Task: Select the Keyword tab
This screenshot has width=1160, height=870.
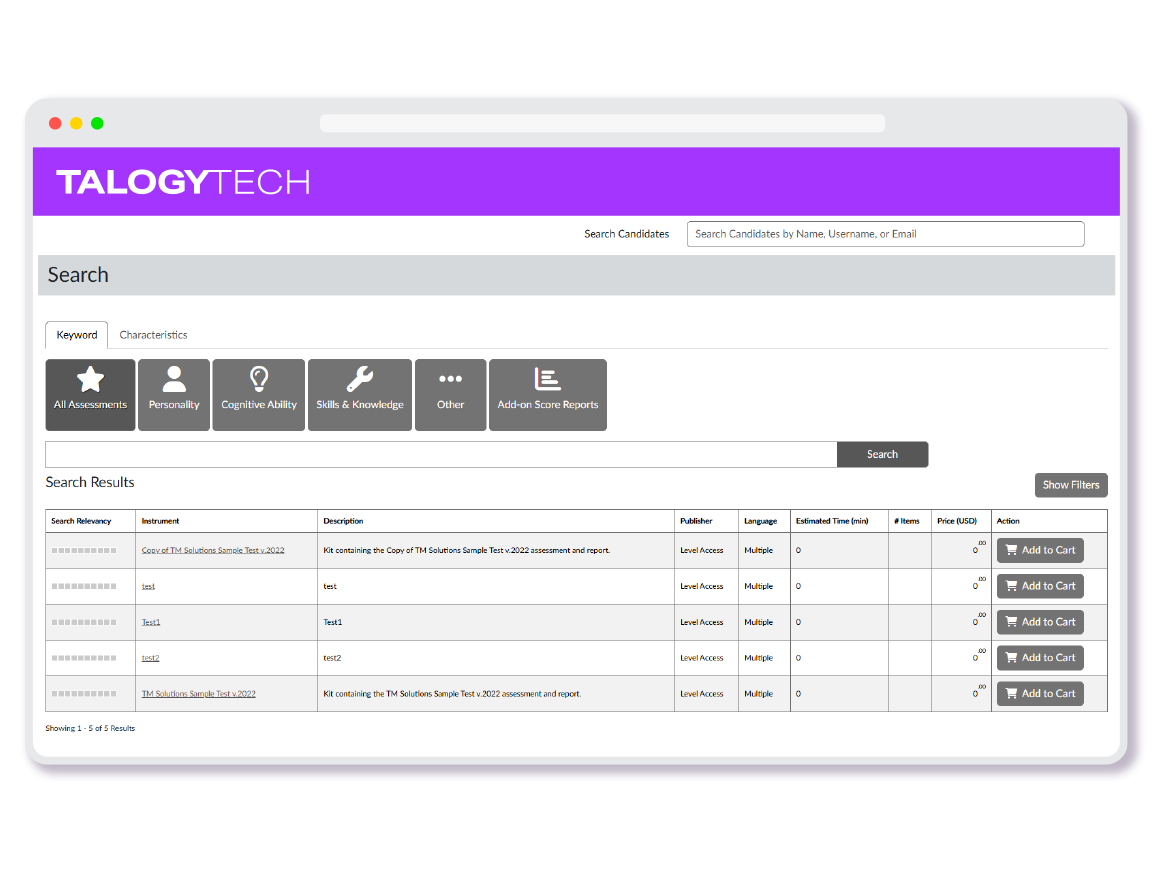Action: coord(76,334)
